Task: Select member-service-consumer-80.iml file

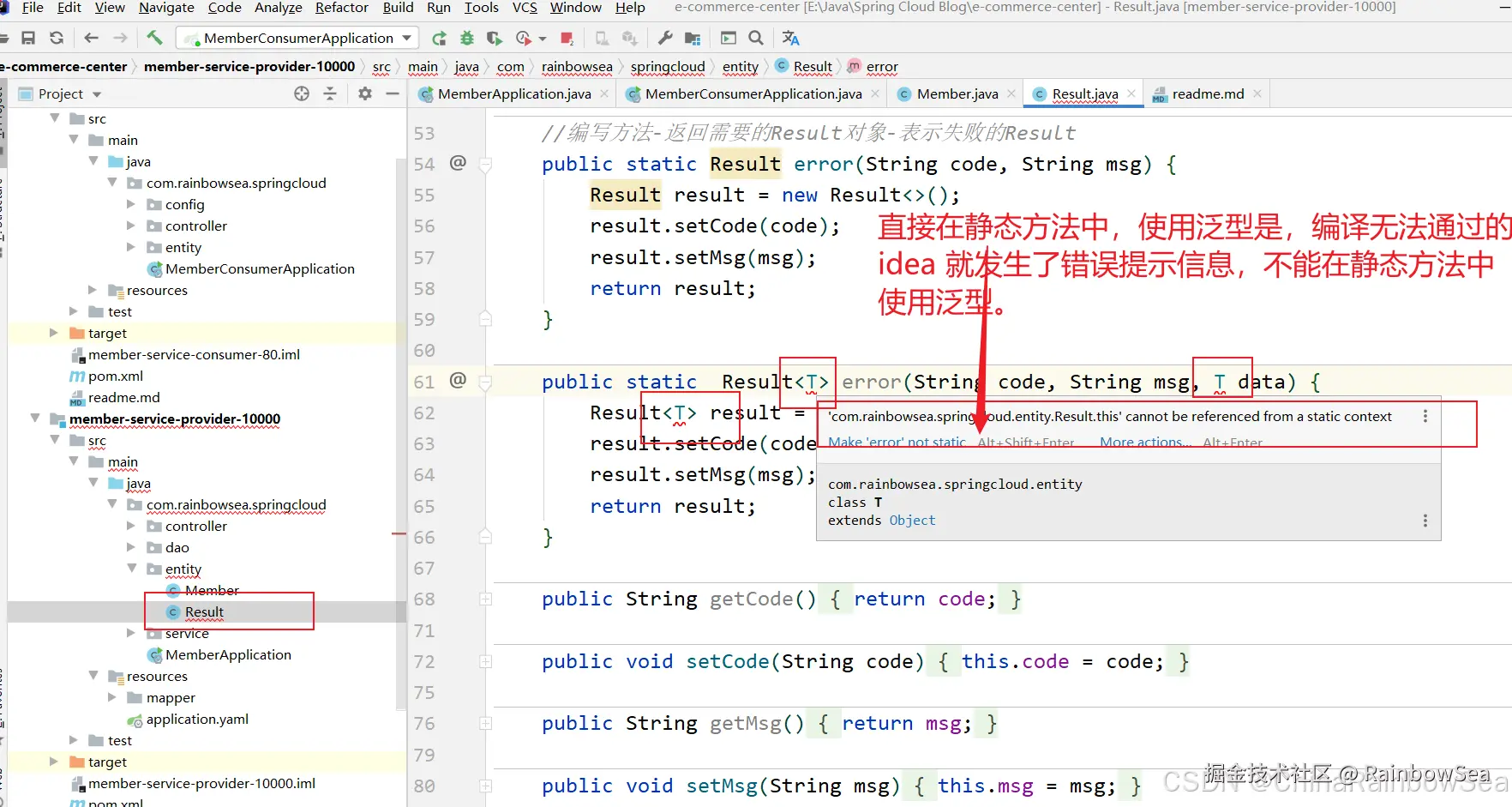Action: click(x=194, y=354)
